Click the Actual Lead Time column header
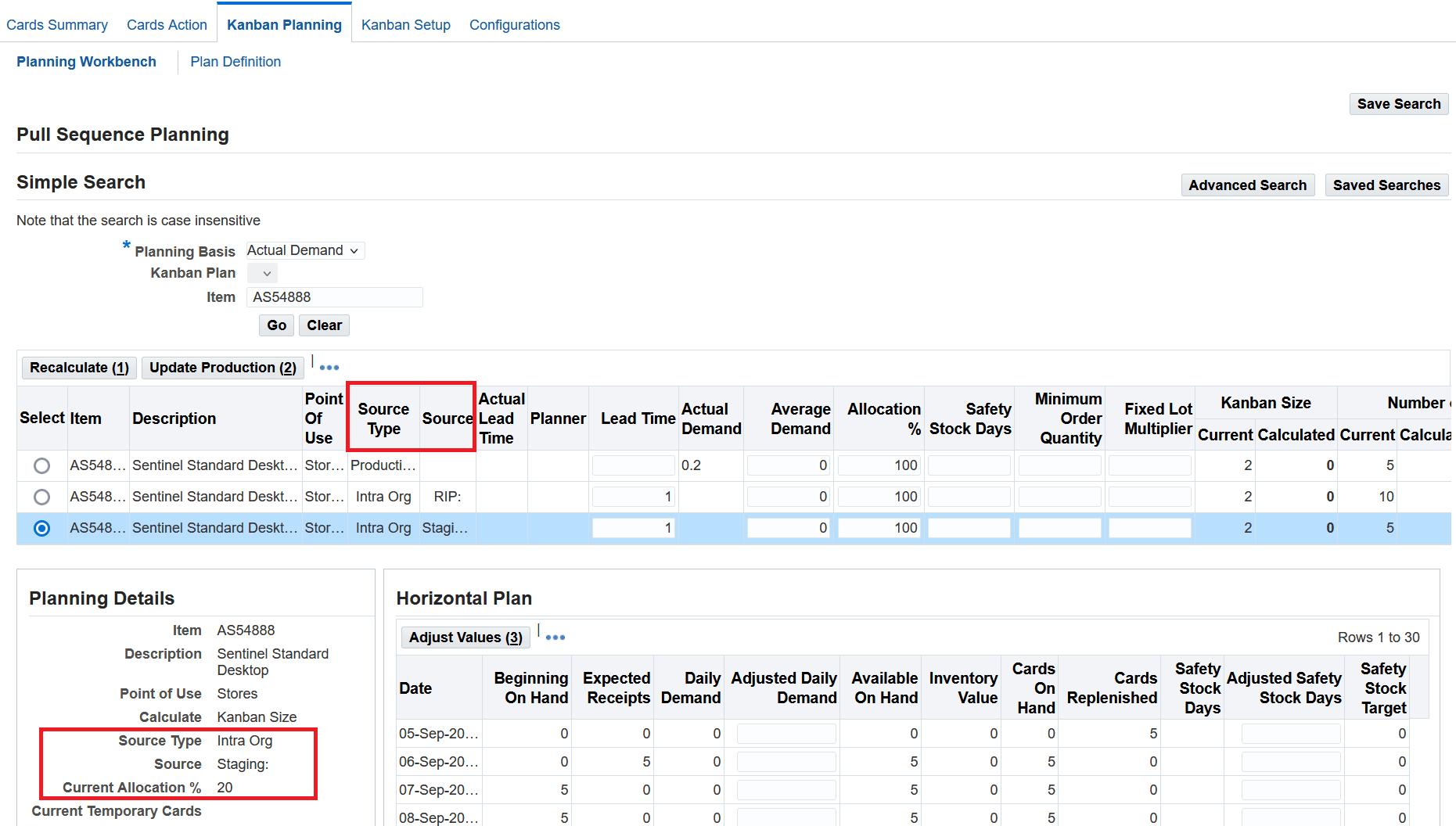Viewport: 1456px width, 826px height. [x=502, y=418]
